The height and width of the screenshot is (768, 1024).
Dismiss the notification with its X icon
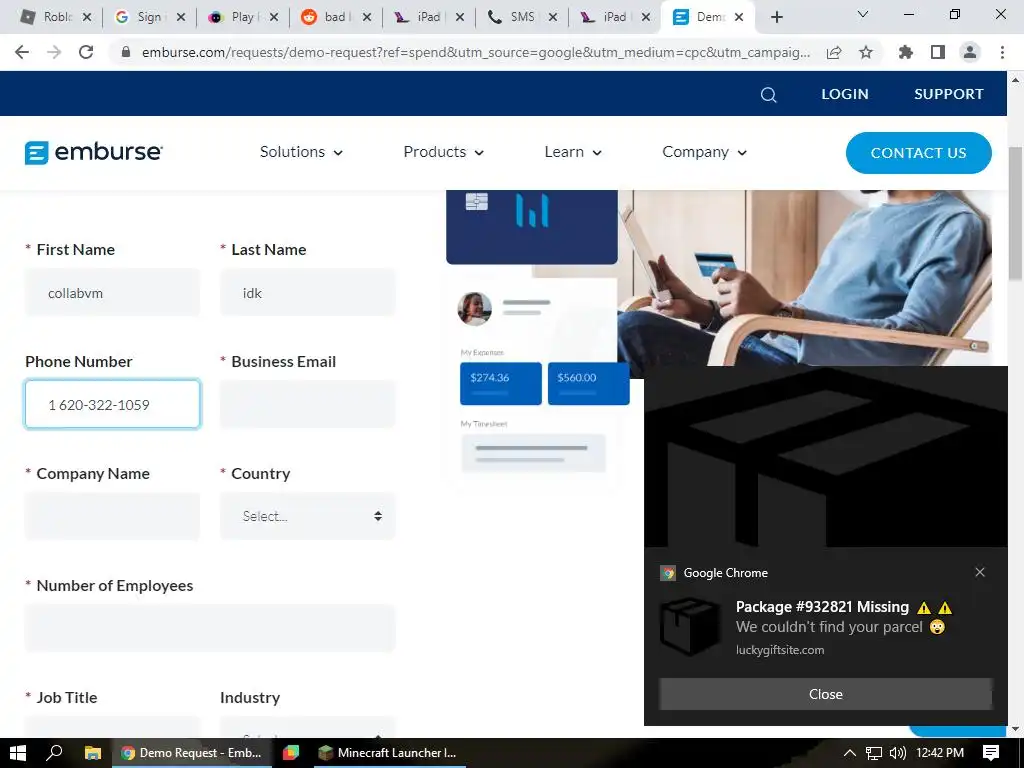tap(980, 572)
